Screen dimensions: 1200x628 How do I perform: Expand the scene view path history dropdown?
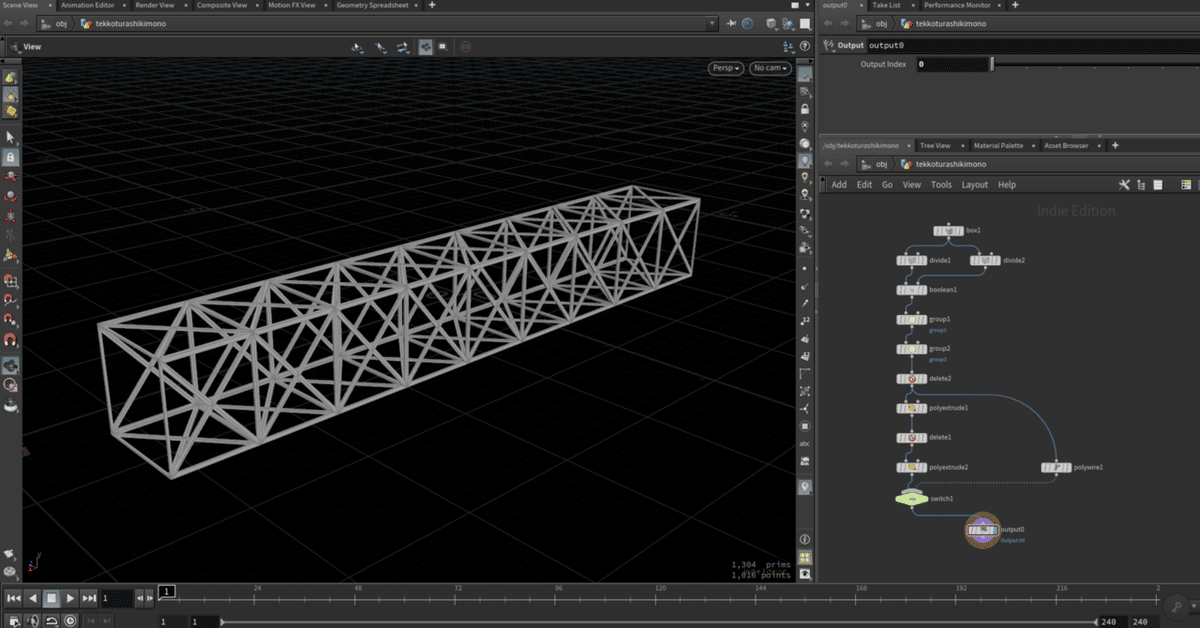[712, 23]
